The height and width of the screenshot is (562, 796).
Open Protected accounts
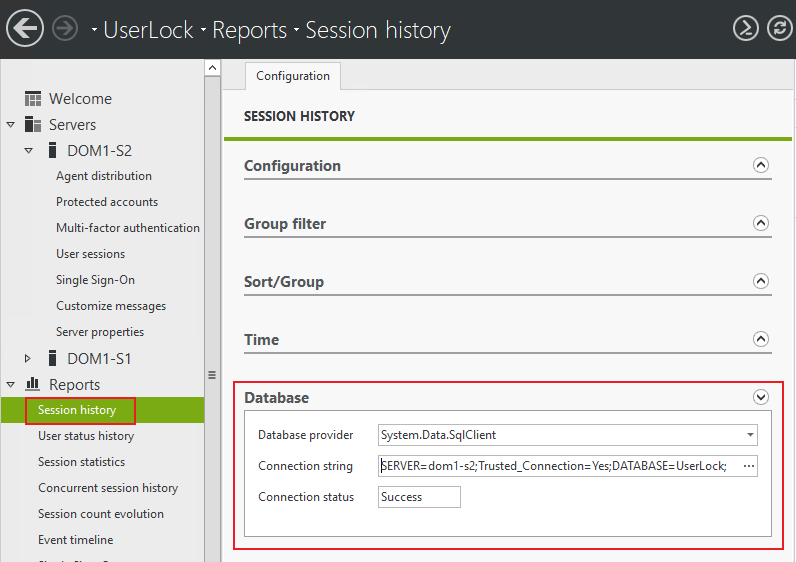(107, 202)
